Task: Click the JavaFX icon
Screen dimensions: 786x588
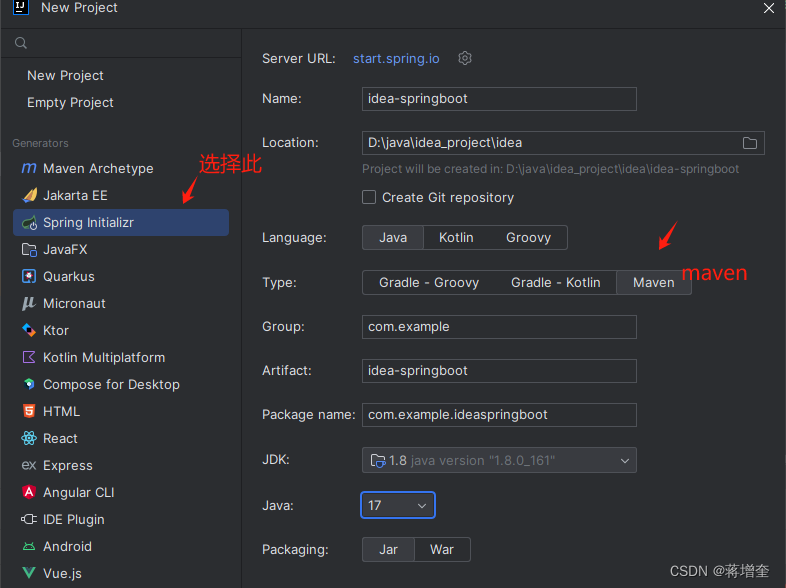Action: pyautogui.click(x=30, y=249)
